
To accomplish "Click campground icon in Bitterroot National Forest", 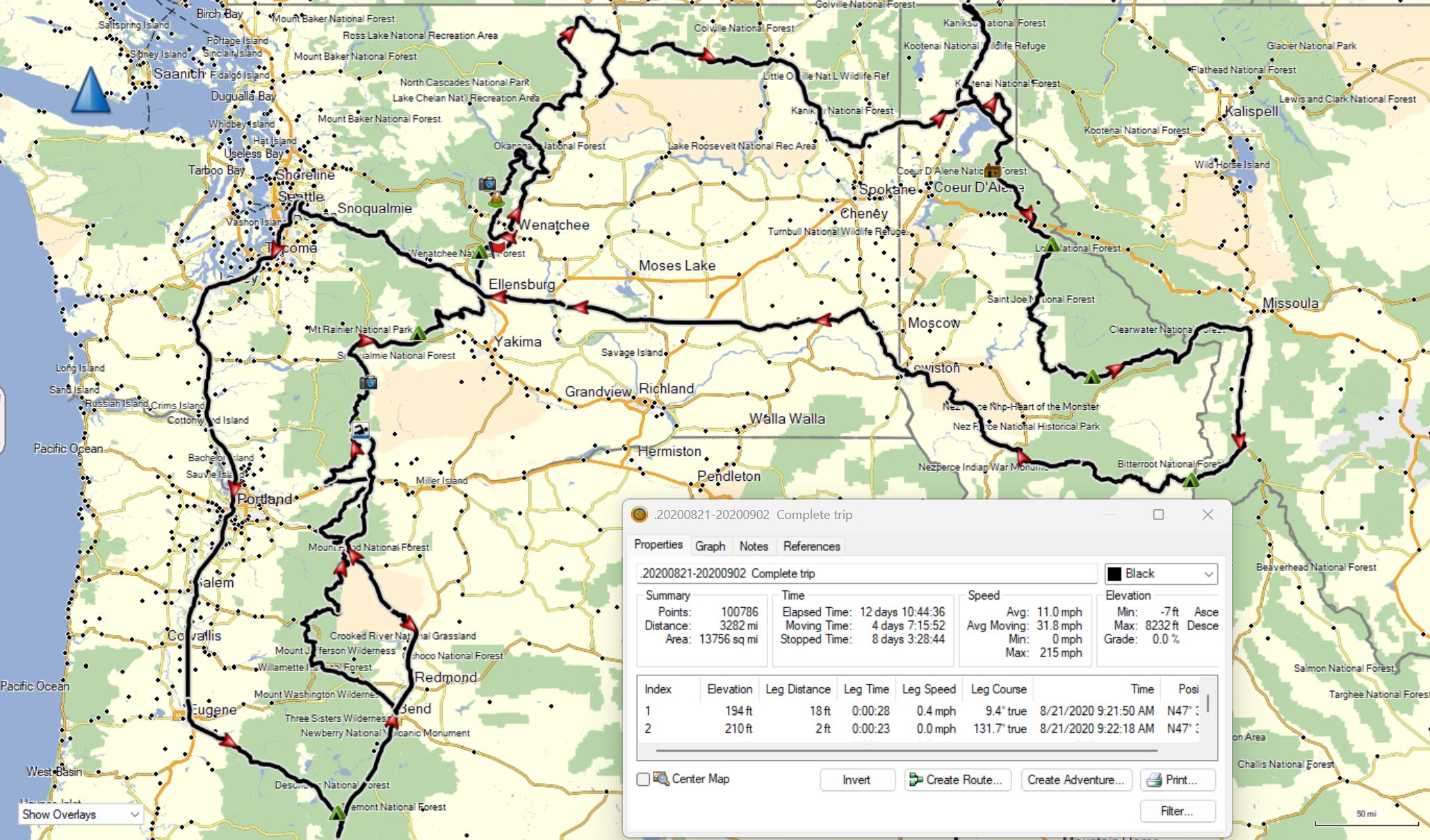I will click(x=1191, y=479).
